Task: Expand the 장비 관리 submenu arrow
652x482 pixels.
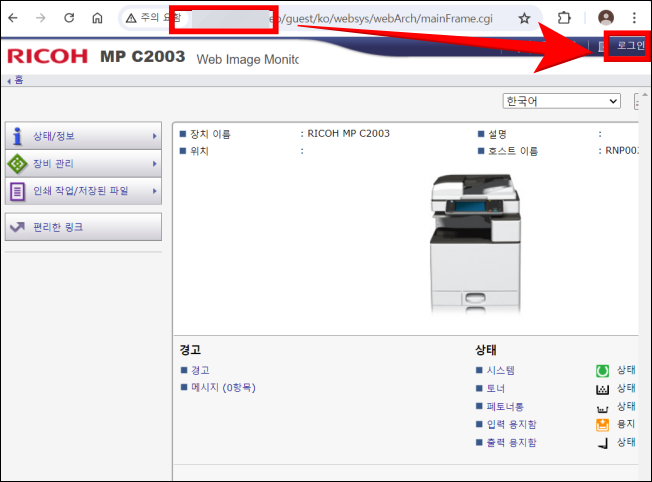Action: 155,164
